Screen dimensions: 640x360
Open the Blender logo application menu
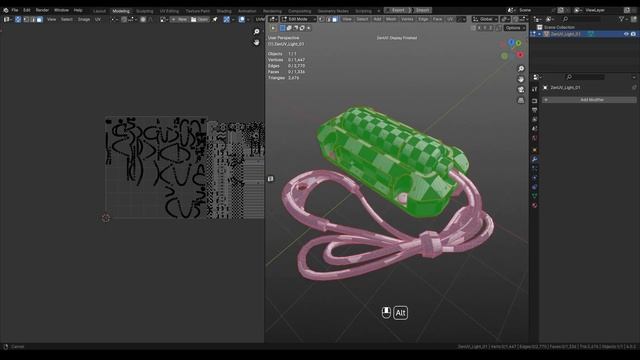(x=6, y=10)
